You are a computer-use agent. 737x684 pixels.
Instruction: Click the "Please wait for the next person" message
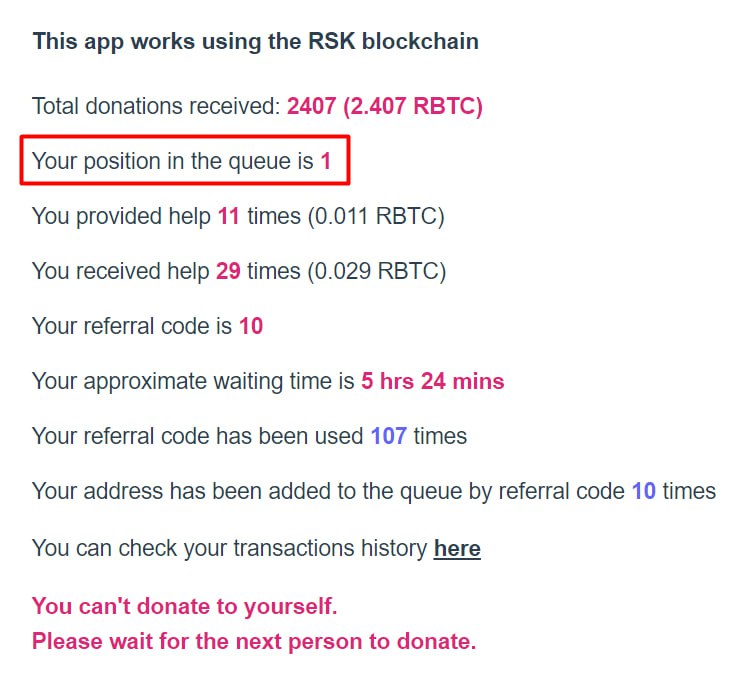[x=254, y=641]
